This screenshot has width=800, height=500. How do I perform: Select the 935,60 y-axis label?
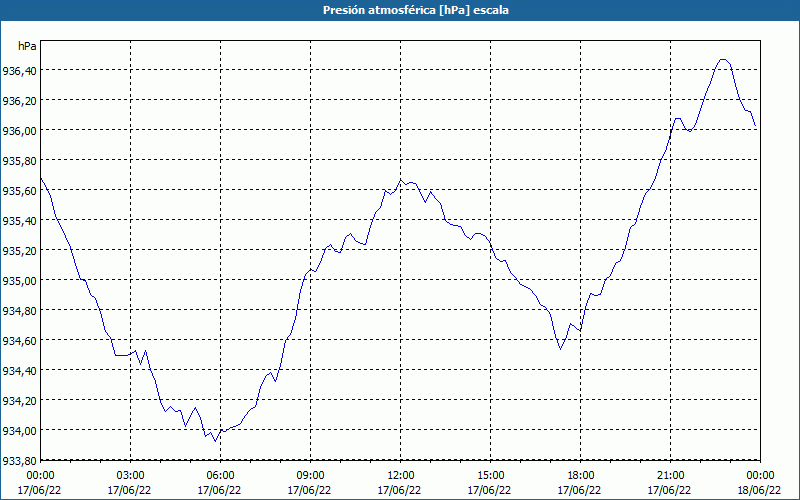point(19,191)
